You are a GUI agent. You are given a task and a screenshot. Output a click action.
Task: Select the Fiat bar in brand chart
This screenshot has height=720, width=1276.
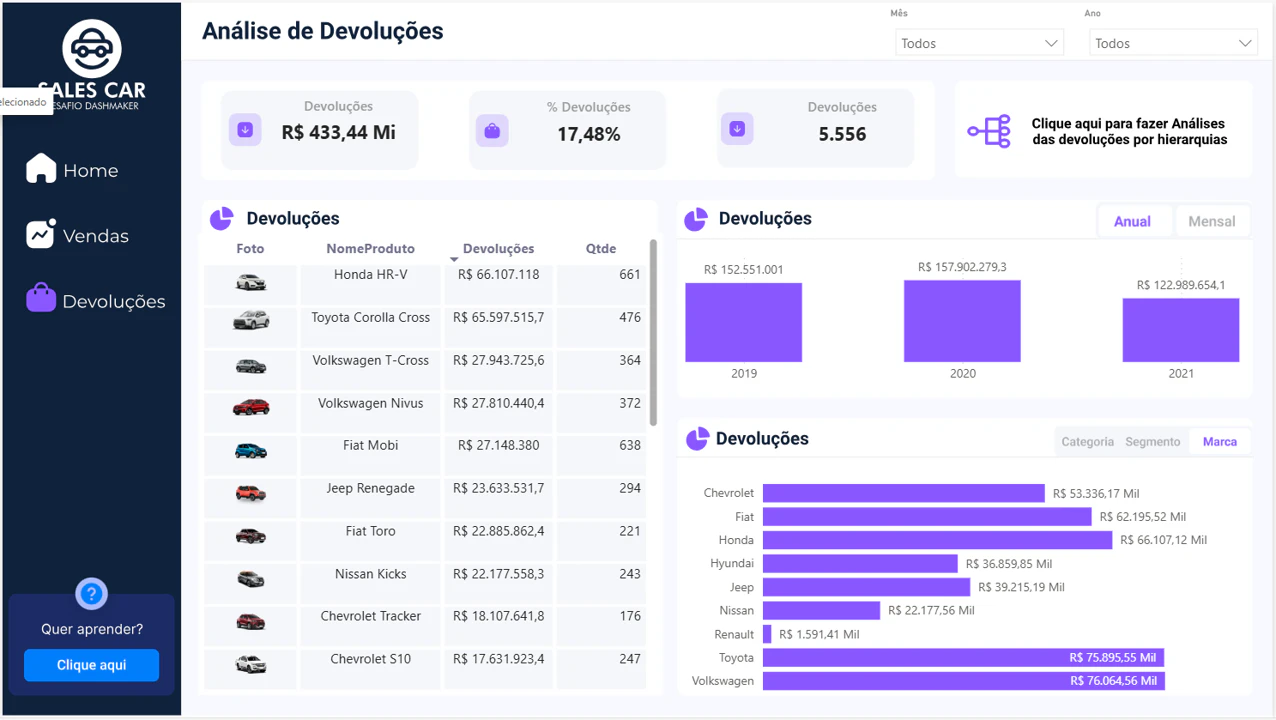pyautogui.click(x=927, y=517)
